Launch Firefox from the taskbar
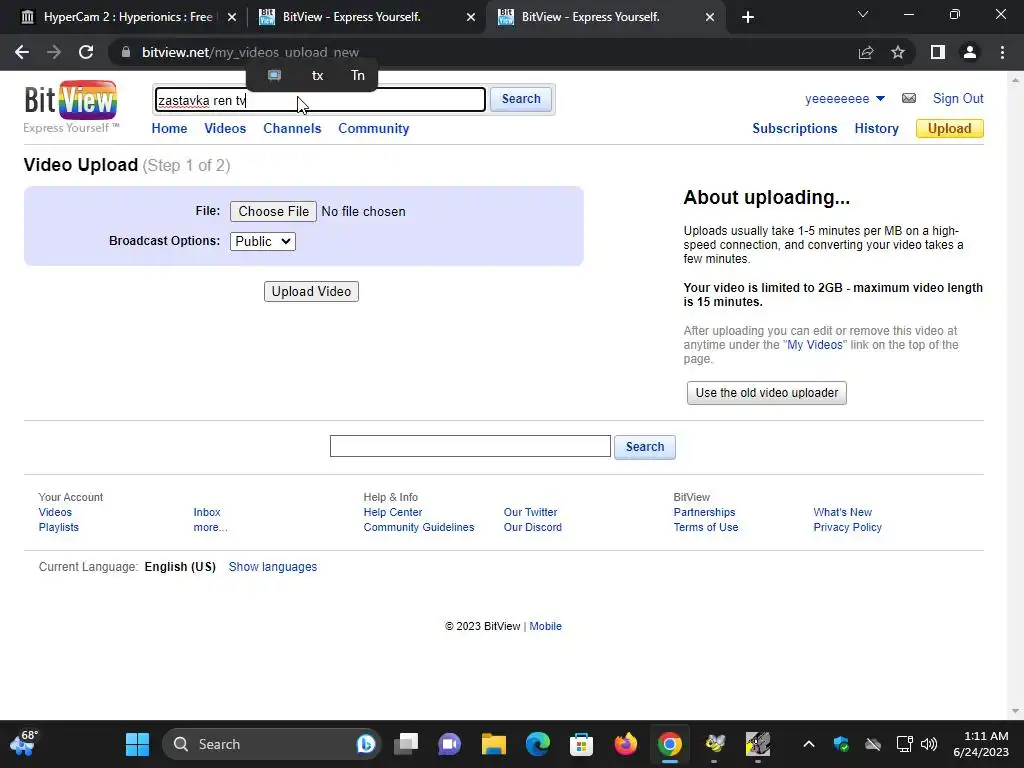 point(626,744)
